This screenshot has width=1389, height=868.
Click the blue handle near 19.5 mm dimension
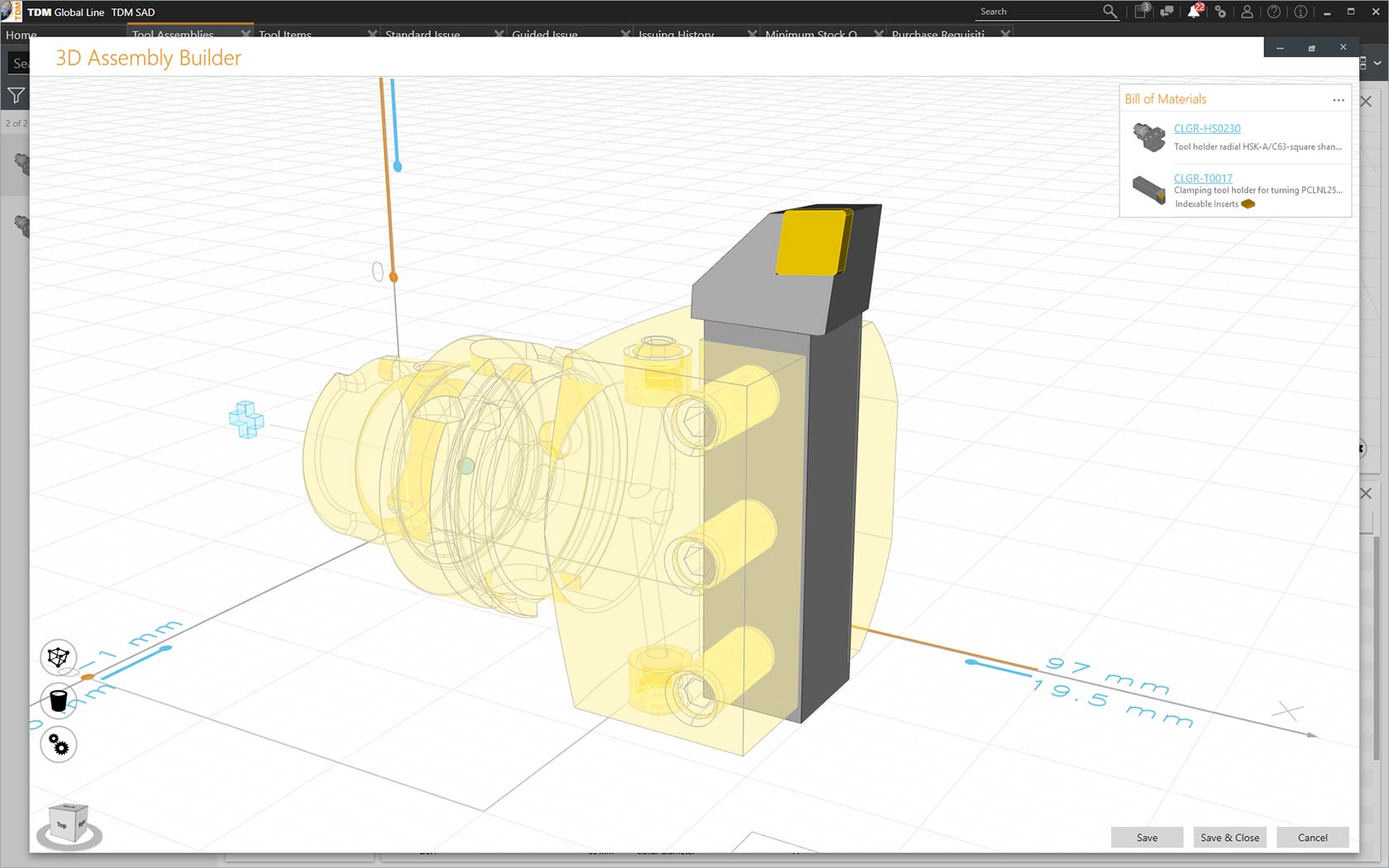pos(971,662)
